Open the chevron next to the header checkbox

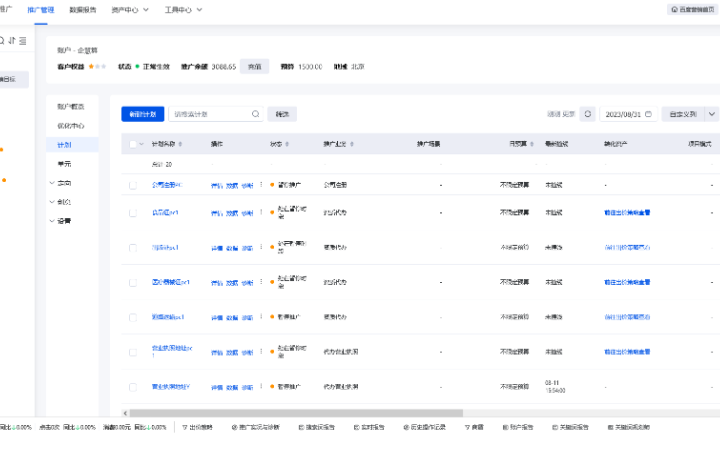click(141, 144)
